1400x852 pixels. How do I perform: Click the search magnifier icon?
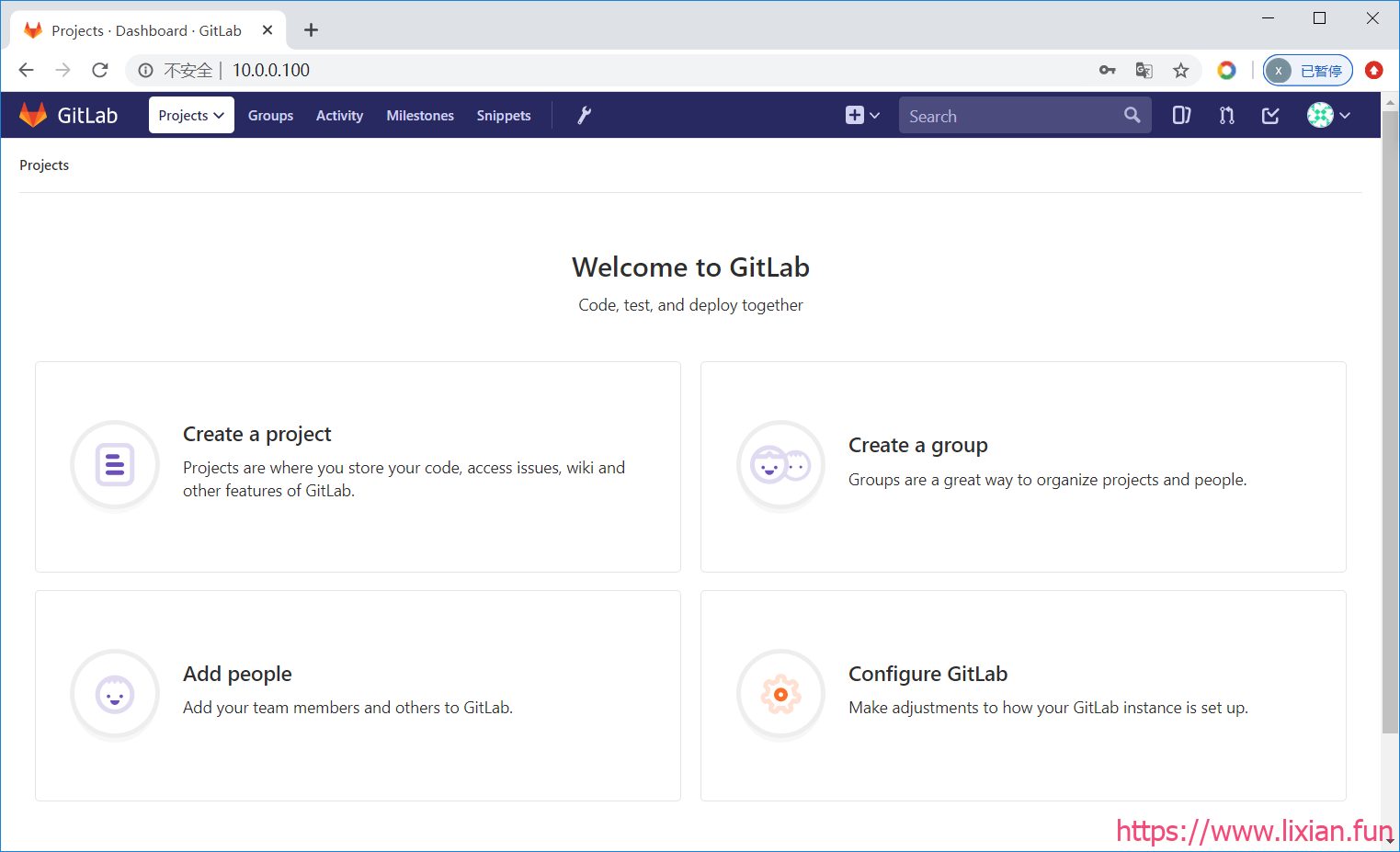tap(1132, 115)
